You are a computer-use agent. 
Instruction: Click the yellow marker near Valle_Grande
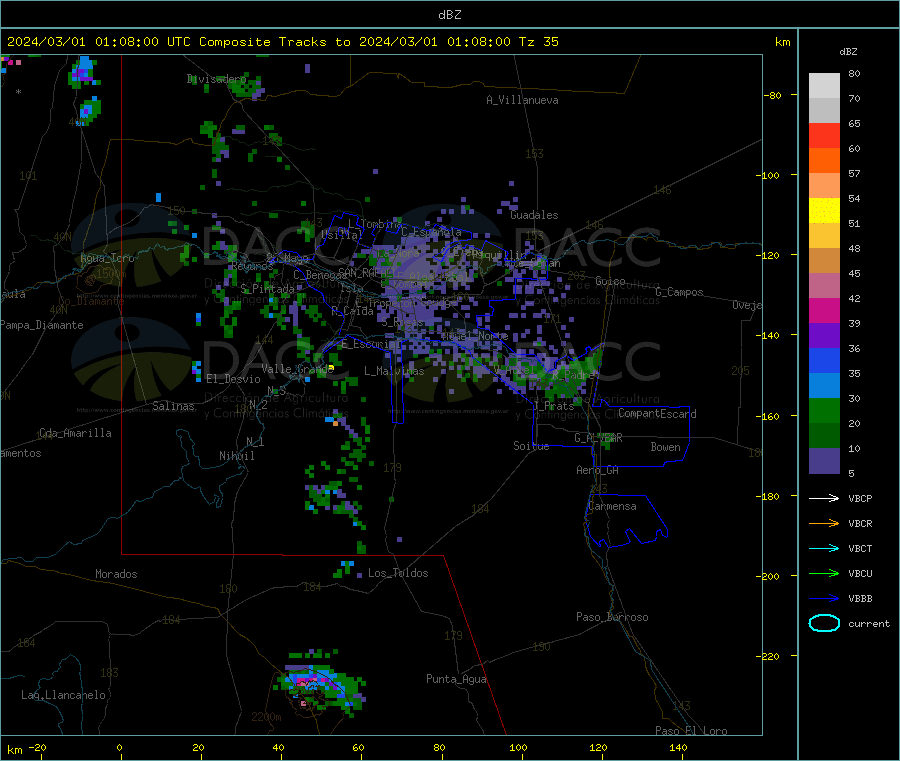331,368
